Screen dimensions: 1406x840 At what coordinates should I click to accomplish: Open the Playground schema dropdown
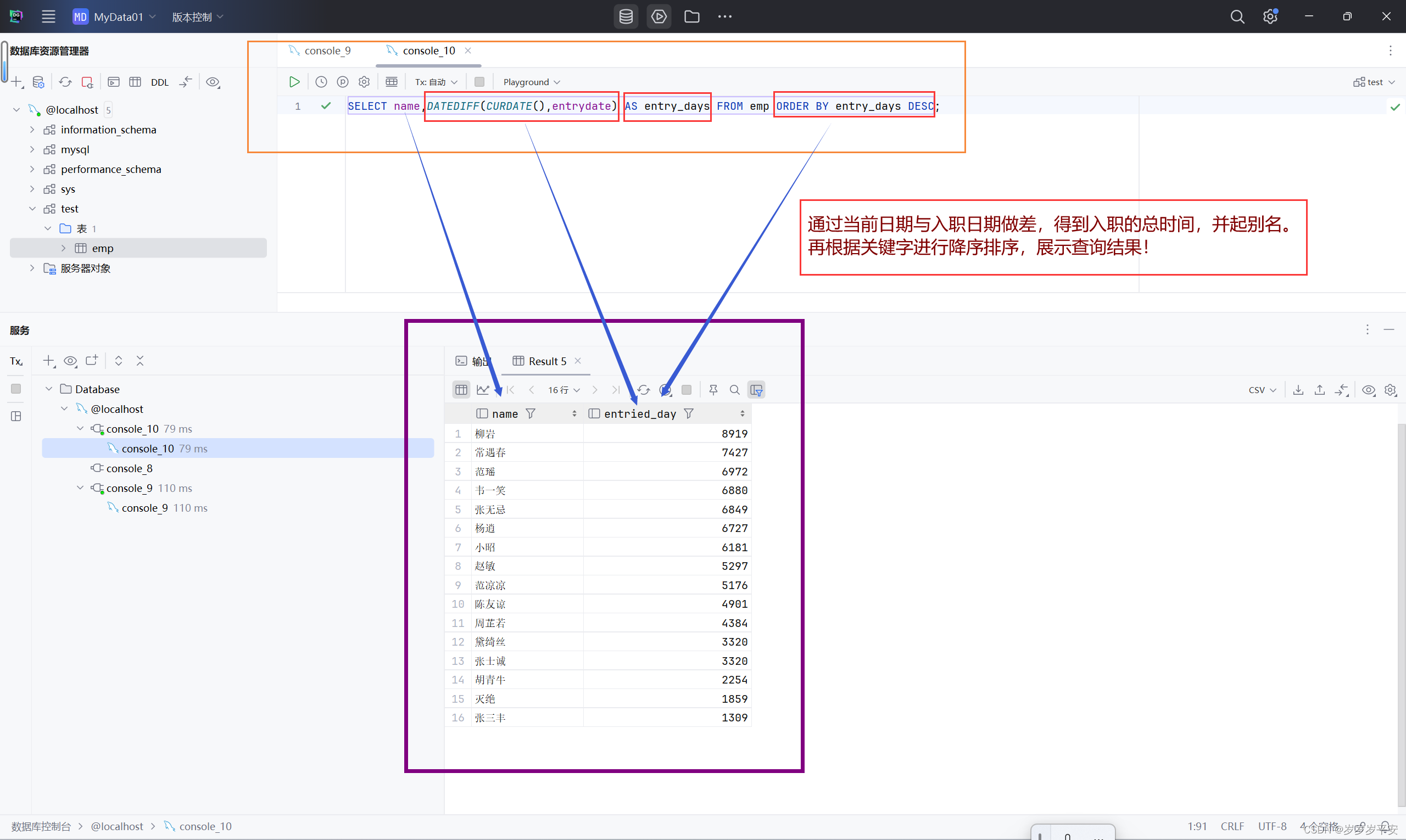tap(531, 81)
